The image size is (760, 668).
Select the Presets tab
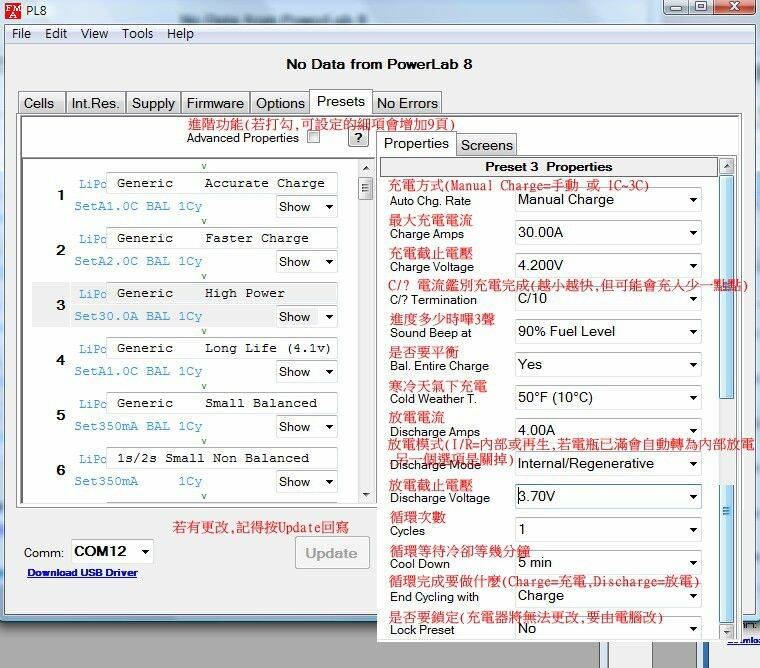click(341, 101)
